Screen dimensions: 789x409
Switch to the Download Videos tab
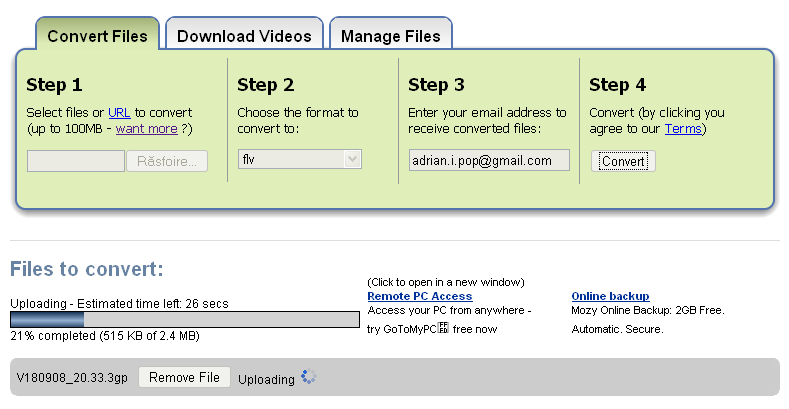[x=244, y=34]
